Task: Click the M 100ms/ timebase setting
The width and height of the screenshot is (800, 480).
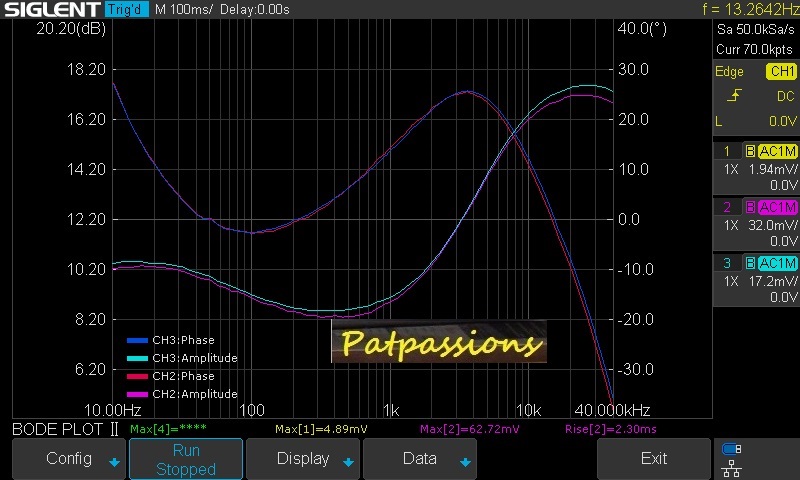Action: 187,10
